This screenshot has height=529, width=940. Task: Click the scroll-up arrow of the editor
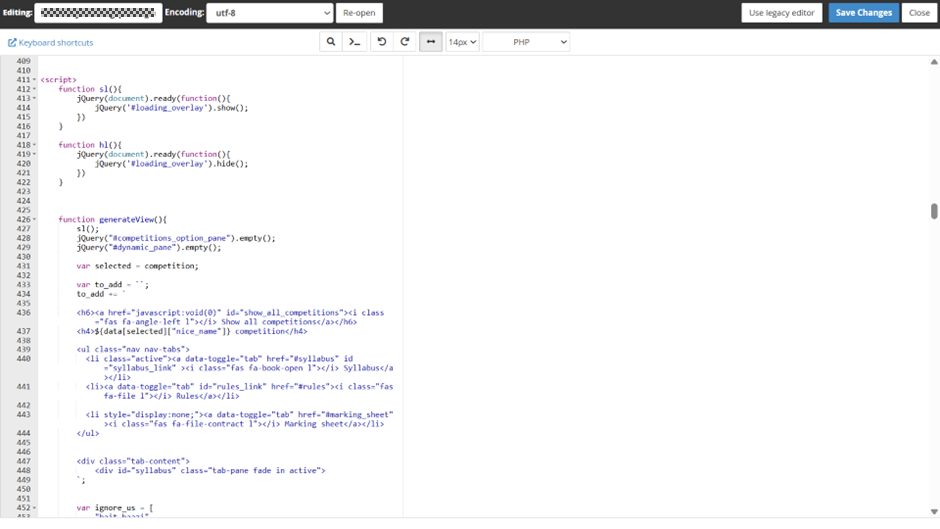[x=934, y=62]
